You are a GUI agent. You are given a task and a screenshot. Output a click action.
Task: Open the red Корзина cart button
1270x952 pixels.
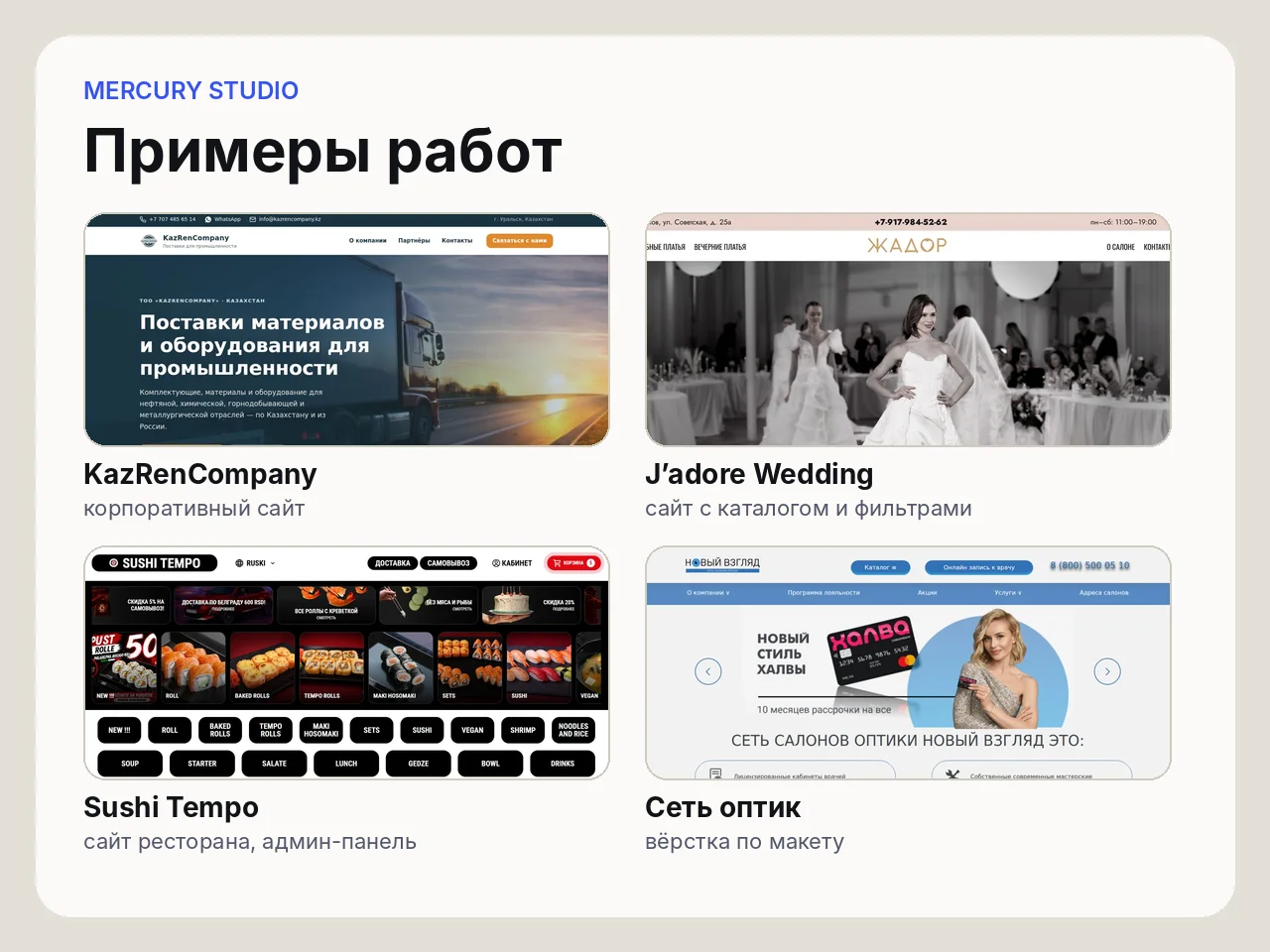click(574, 563)
